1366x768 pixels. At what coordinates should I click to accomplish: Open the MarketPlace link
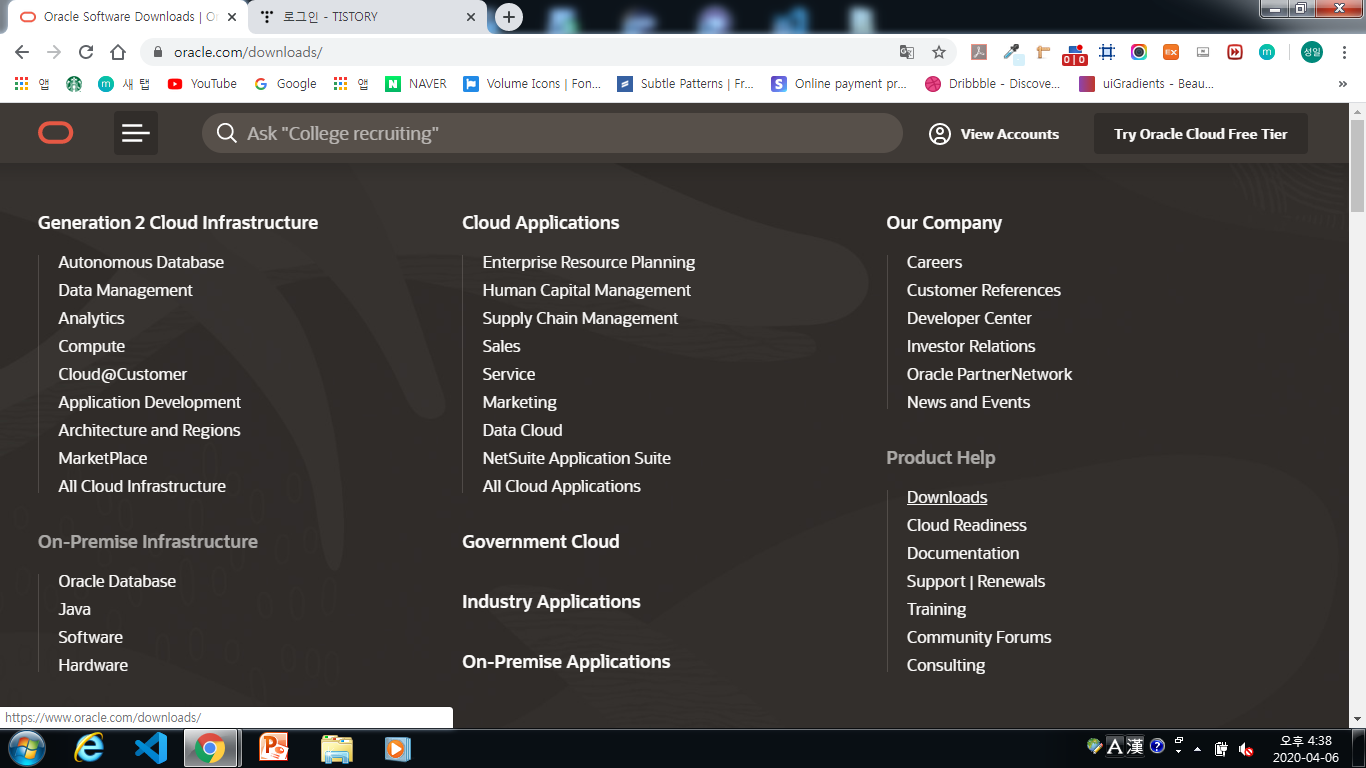(103, 458)
